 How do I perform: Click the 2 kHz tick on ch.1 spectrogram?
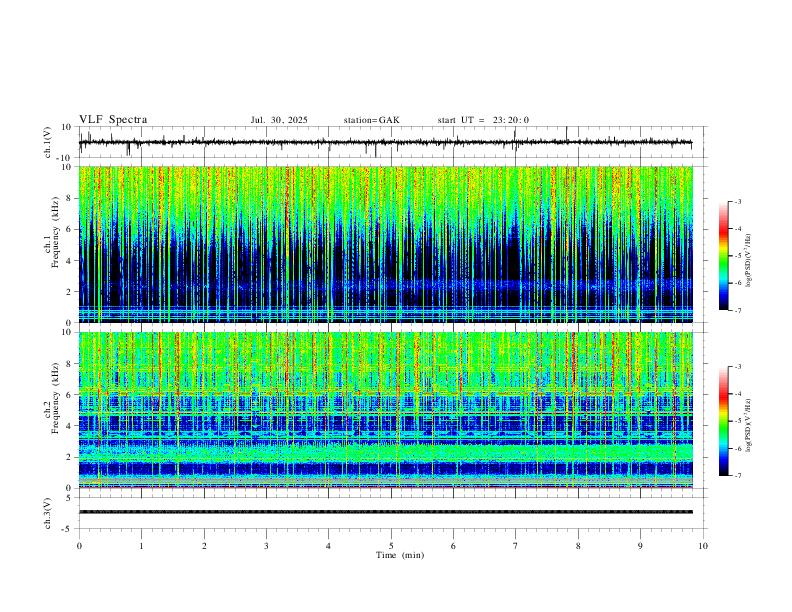click(69, 292)
